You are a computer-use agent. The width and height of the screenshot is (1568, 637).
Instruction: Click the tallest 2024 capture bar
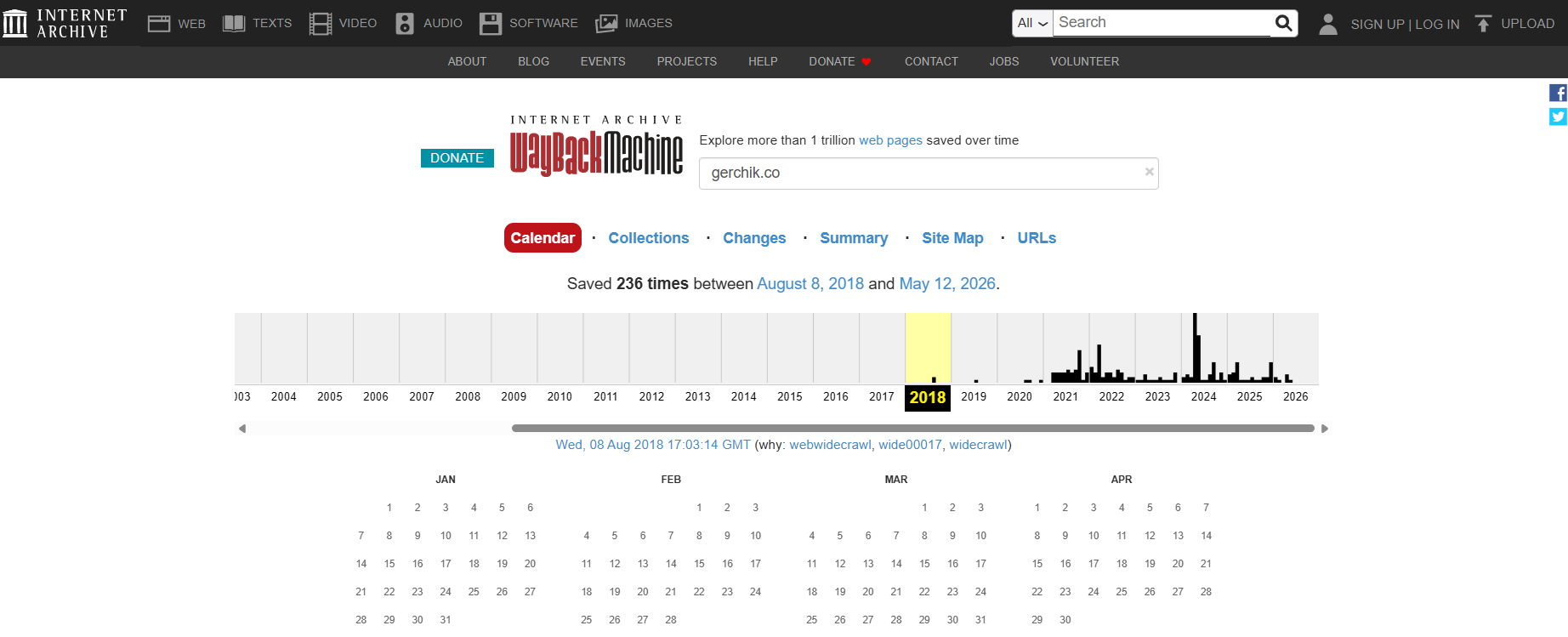pyautogui.click(x=1195, y=348)
